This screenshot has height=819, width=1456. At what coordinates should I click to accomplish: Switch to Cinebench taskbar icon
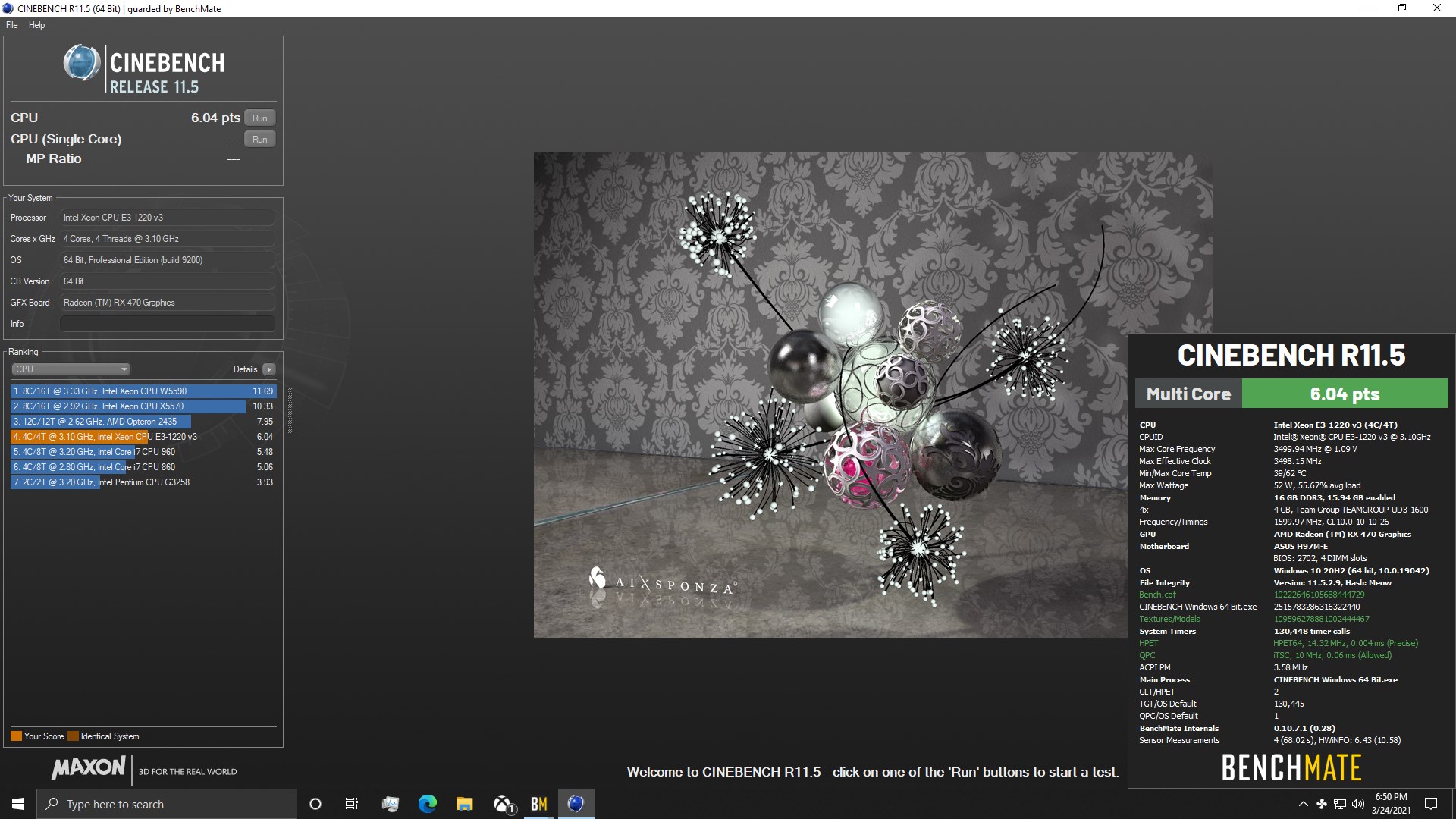576,804
